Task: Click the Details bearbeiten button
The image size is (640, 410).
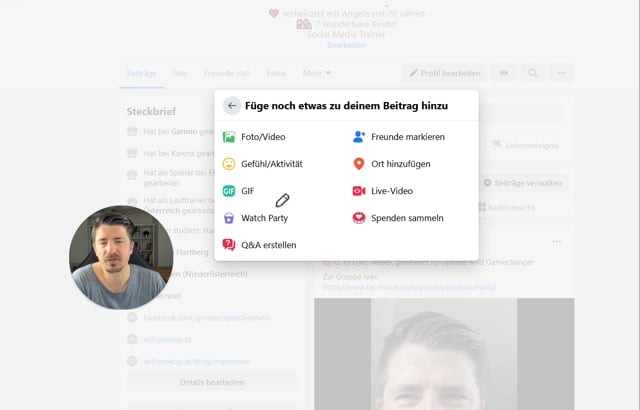Action: tap(212, 382)
